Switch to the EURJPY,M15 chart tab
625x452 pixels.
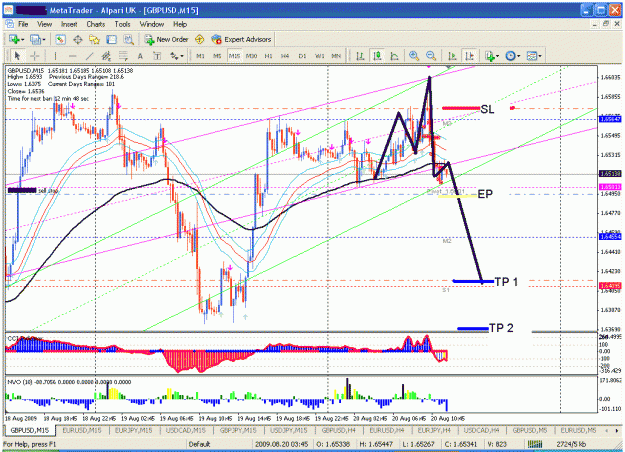tap(133, 430)
